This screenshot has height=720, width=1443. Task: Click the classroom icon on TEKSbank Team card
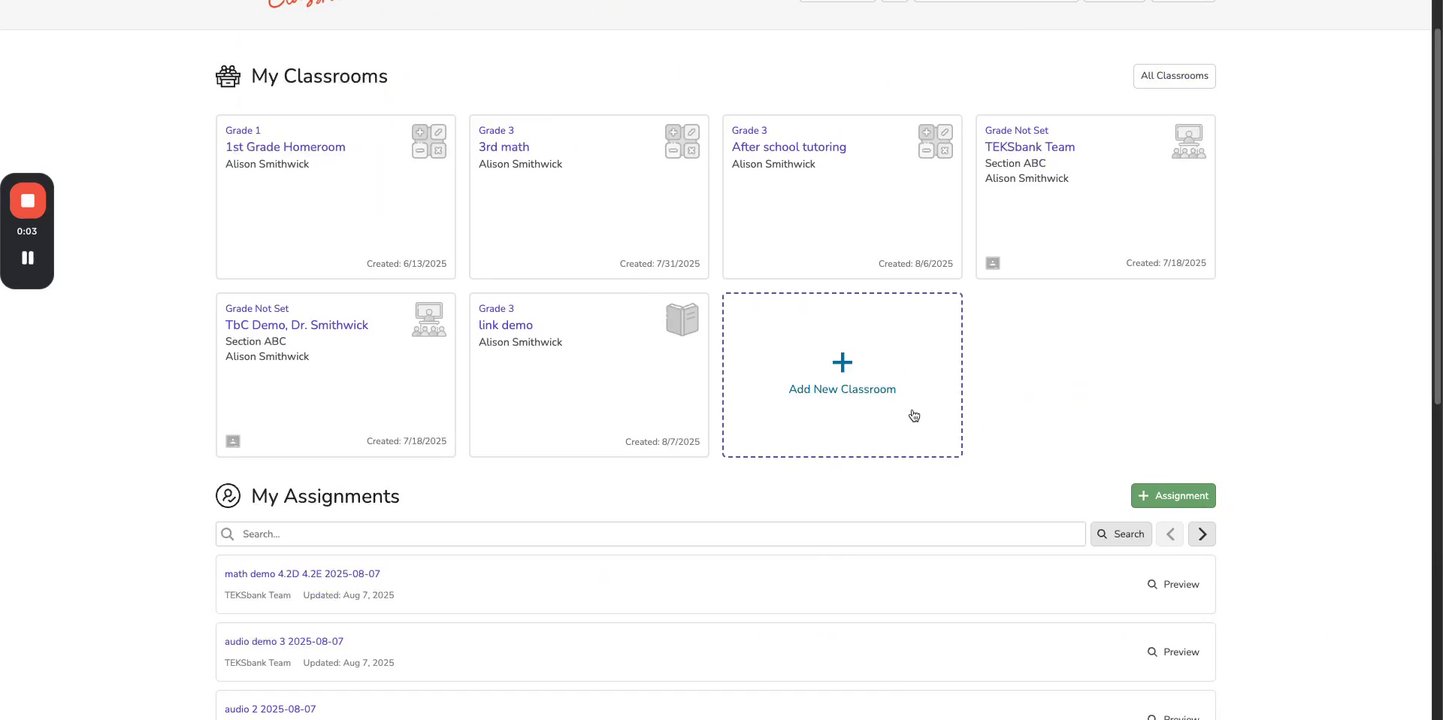tap(1188, 141)
